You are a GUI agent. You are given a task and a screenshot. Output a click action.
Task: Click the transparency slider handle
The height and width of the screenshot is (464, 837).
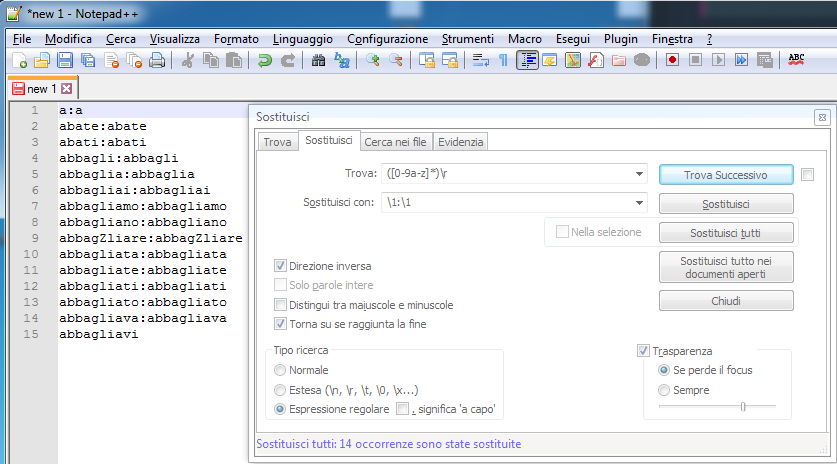(742, 406)
